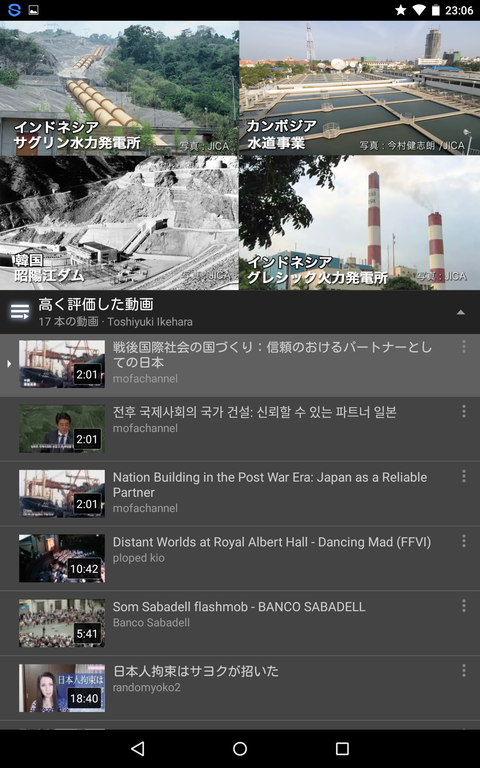Tap the playing video showing Indonesia power plant
Viewport: 480px width, 768px height.
[240, 155]
